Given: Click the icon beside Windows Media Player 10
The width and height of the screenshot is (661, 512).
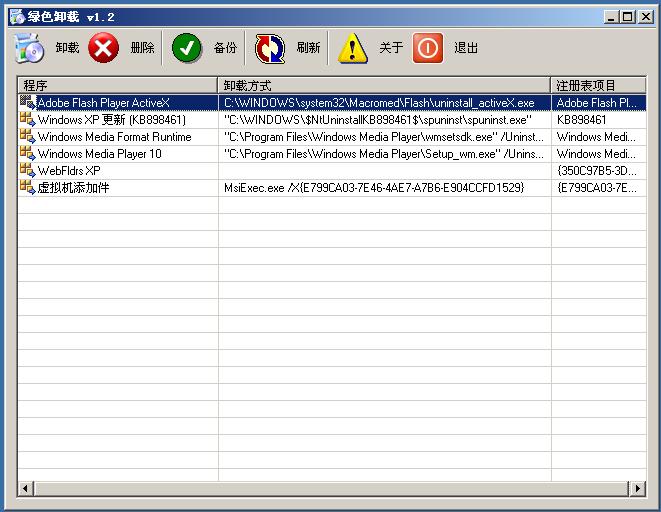Looking at the screenshot, I should coord(28,153).
